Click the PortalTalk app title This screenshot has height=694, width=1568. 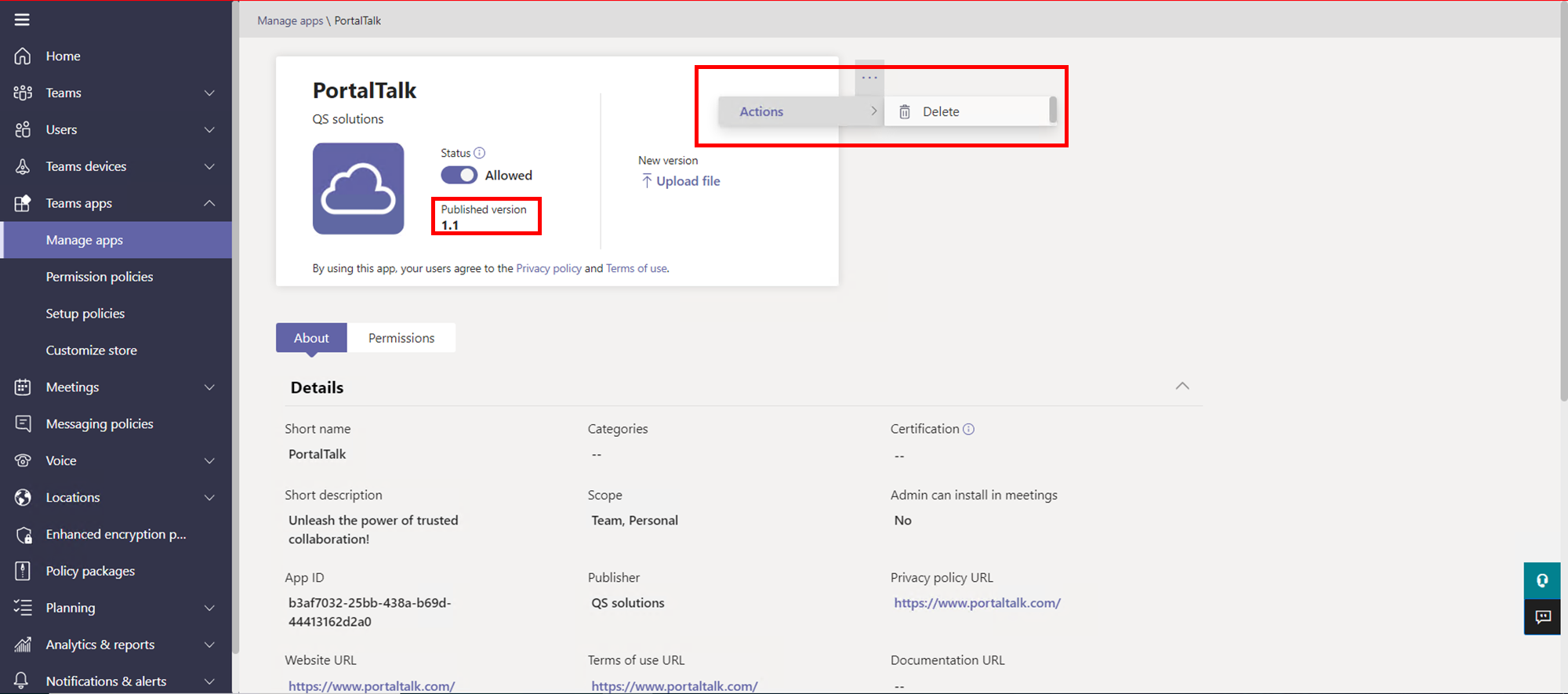365,91
